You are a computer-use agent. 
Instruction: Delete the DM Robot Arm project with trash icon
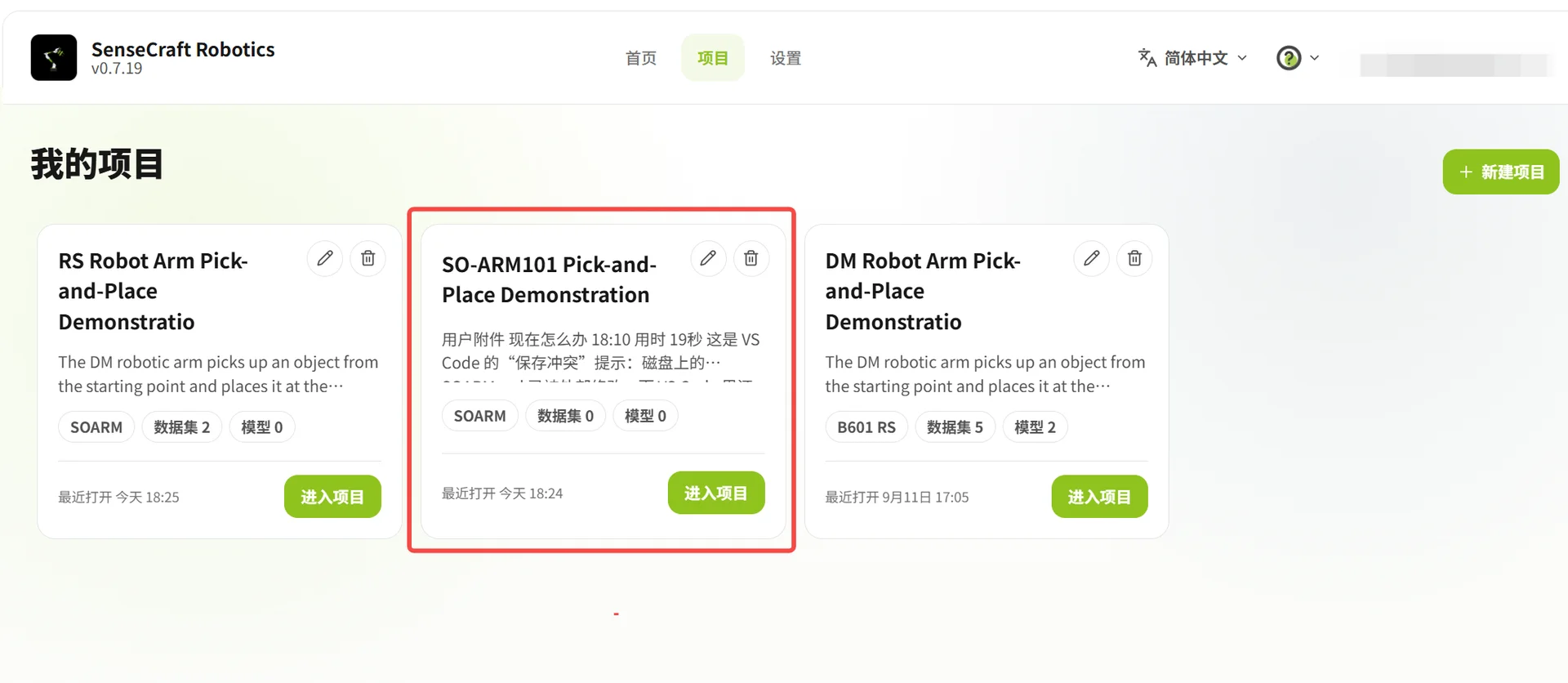1134,258
